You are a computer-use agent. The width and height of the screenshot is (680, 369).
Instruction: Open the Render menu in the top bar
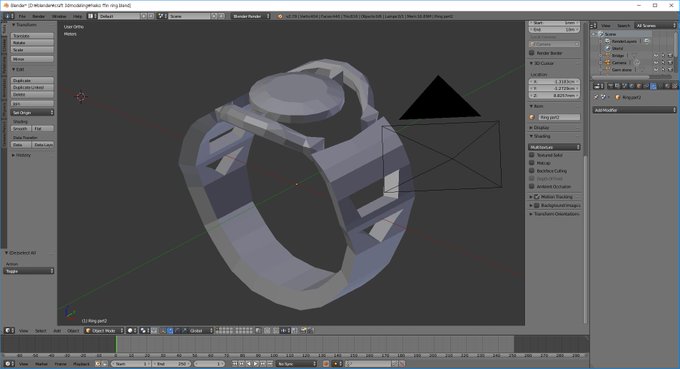(x=39, y=16)
